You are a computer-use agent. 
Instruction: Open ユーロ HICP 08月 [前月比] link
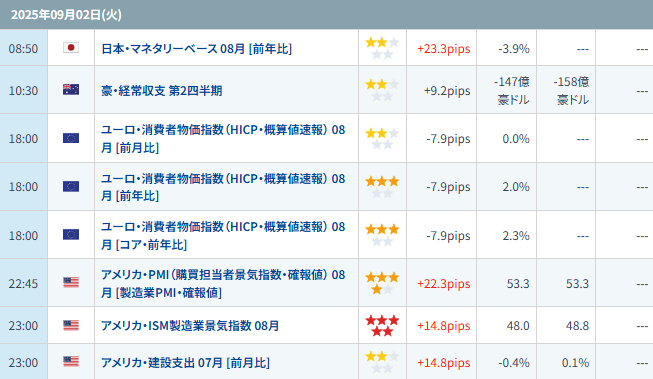[223, 138]
